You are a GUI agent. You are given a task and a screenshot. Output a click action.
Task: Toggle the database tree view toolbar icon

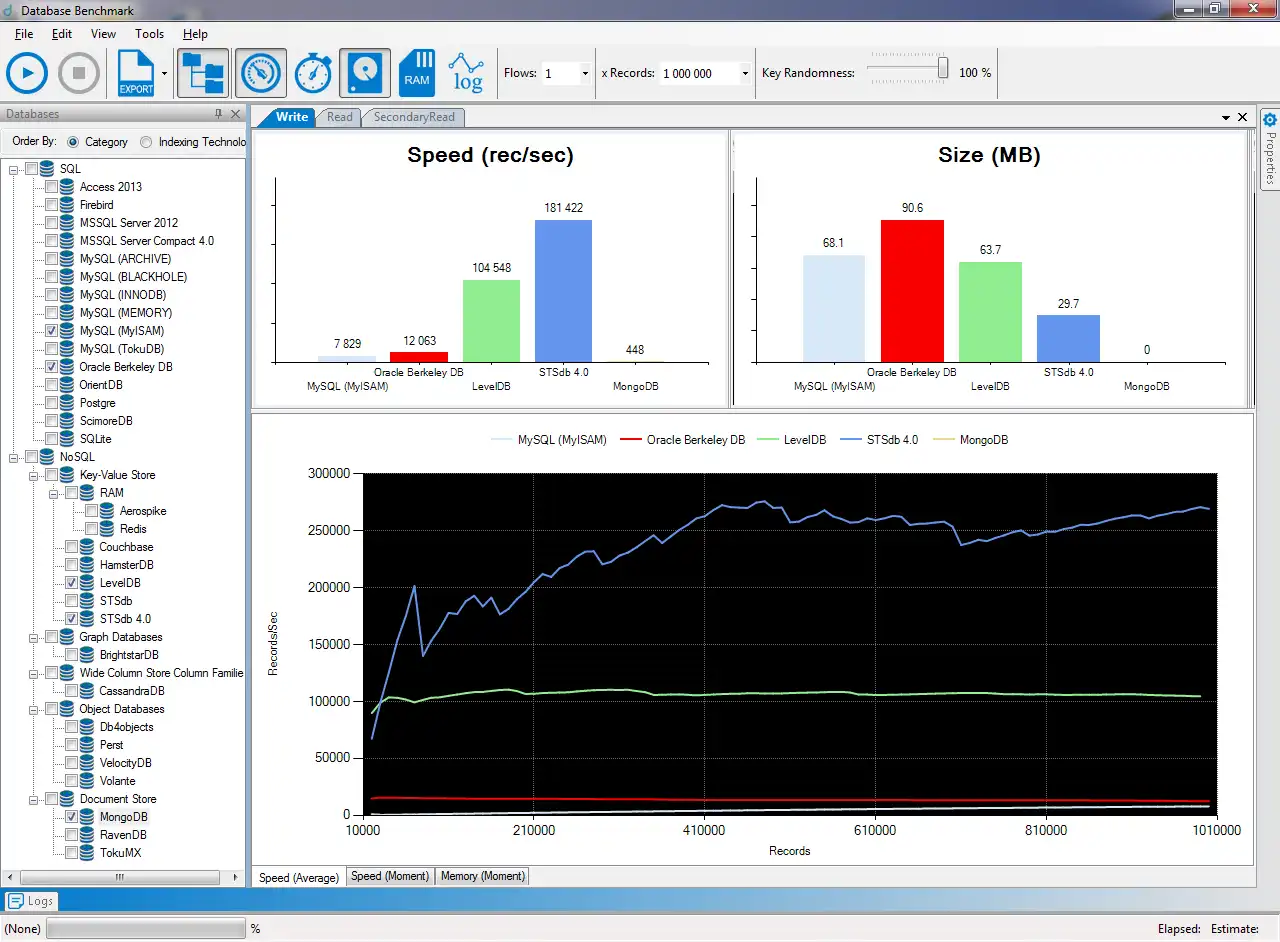coord(203,73)
